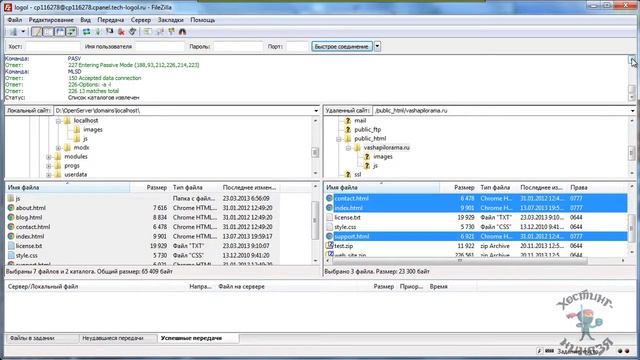Viewport: 640px width, 360px height.
Task: Select the ssl remote folder
Action: pyautogui.click(x=358, y=174)
